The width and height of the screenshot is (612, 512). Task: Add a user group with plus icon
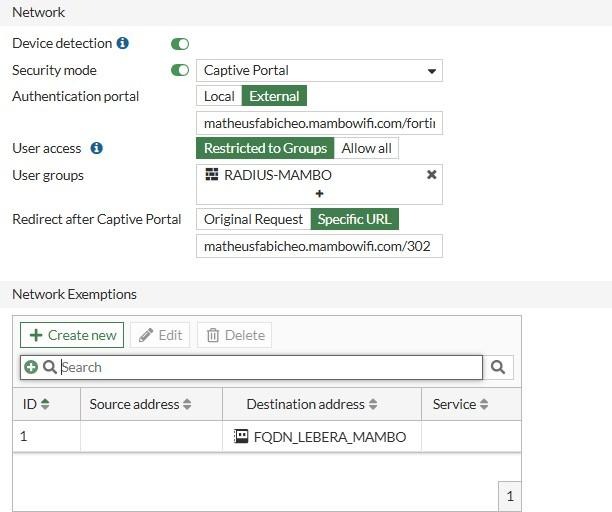(x=319, y=193)
